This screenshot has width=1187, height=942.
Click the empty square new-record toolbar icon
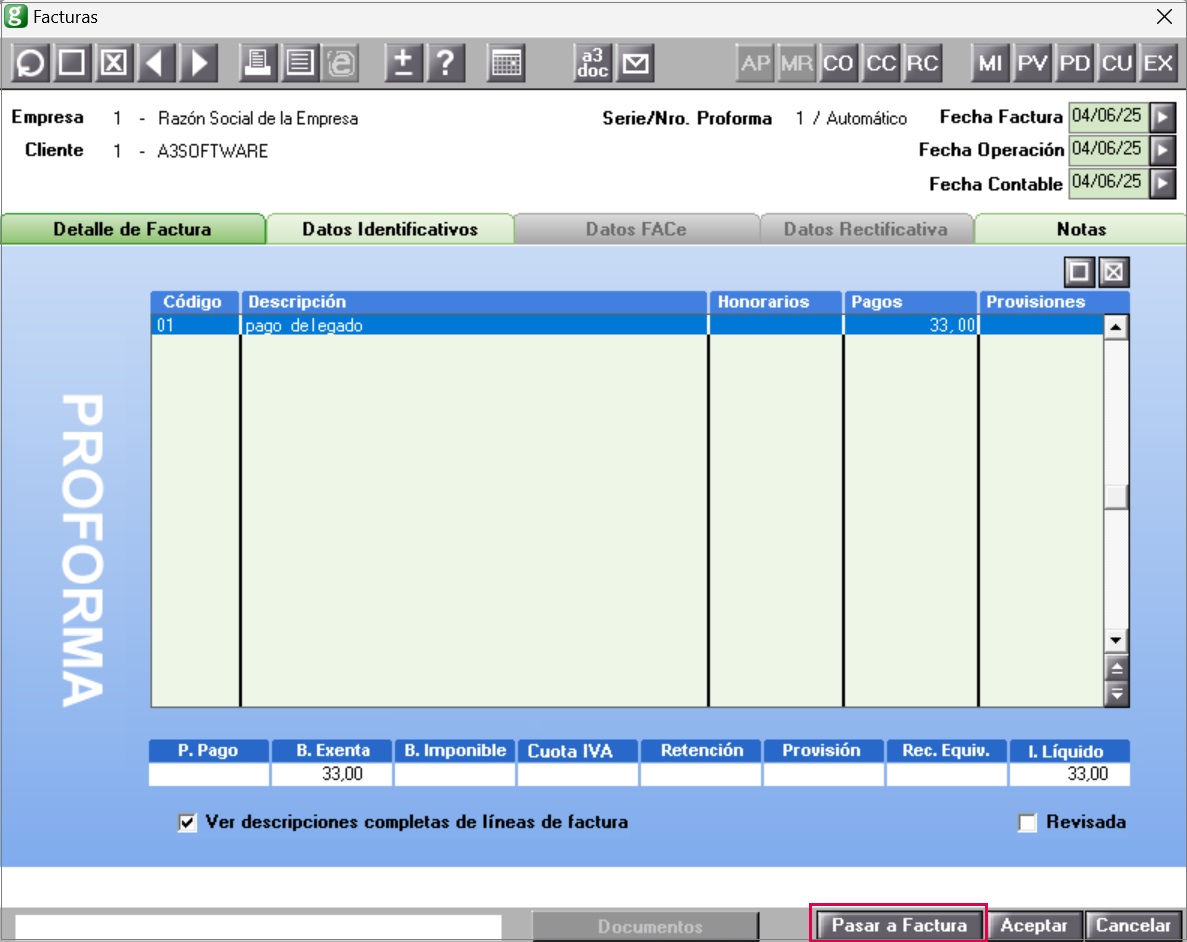pyautogui.click(x=72, y=63)
